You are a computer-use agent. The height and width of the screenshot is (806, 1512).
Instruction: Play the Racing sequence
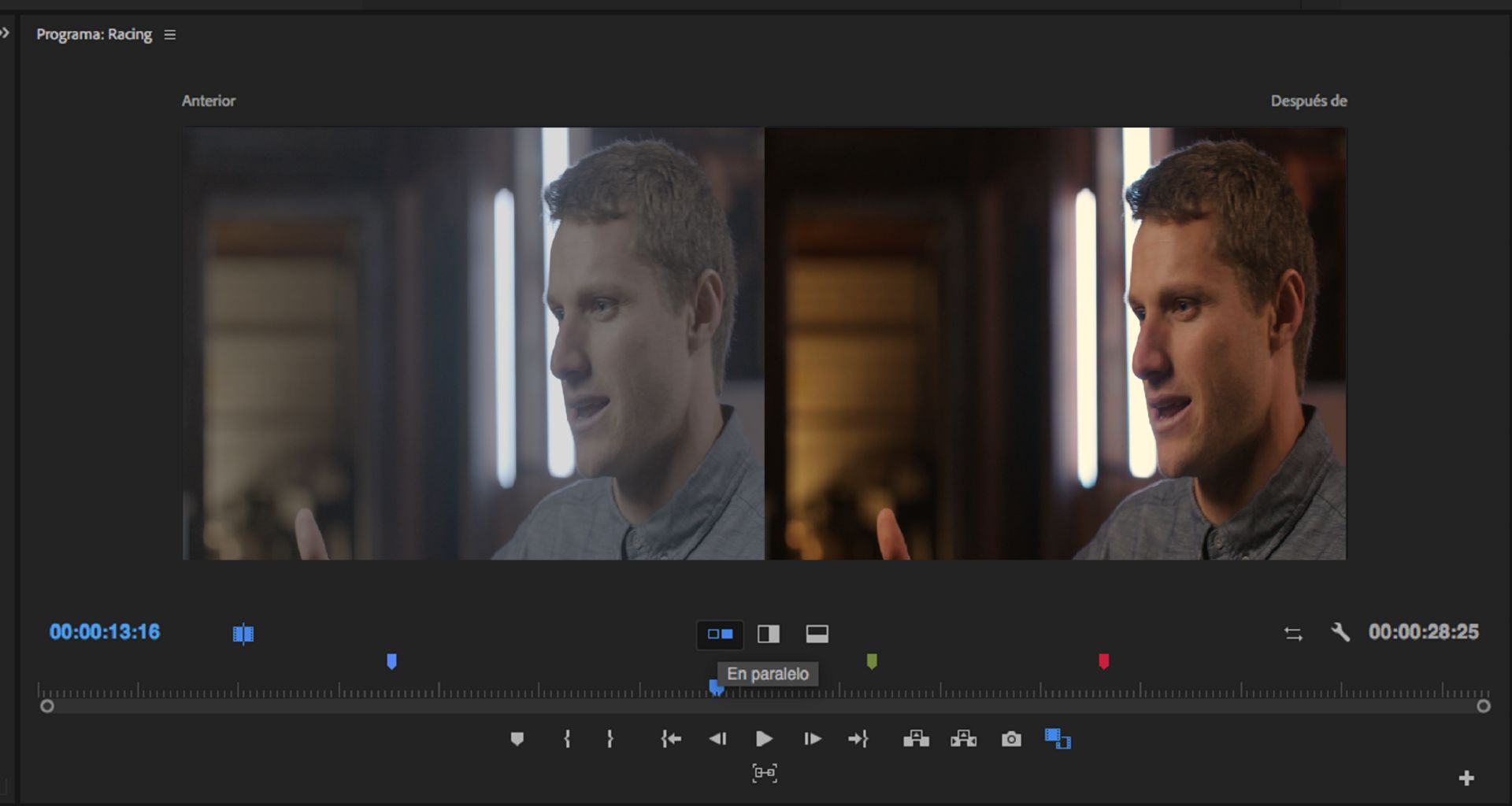[x=764, y=739]
